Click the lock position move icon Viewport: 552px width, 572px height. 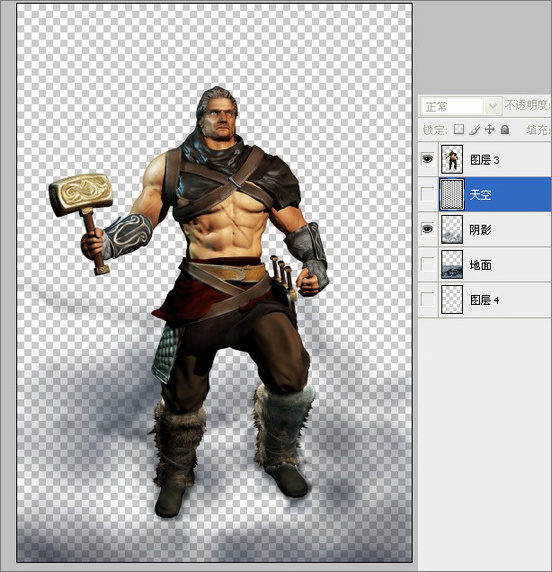(489, 130)
